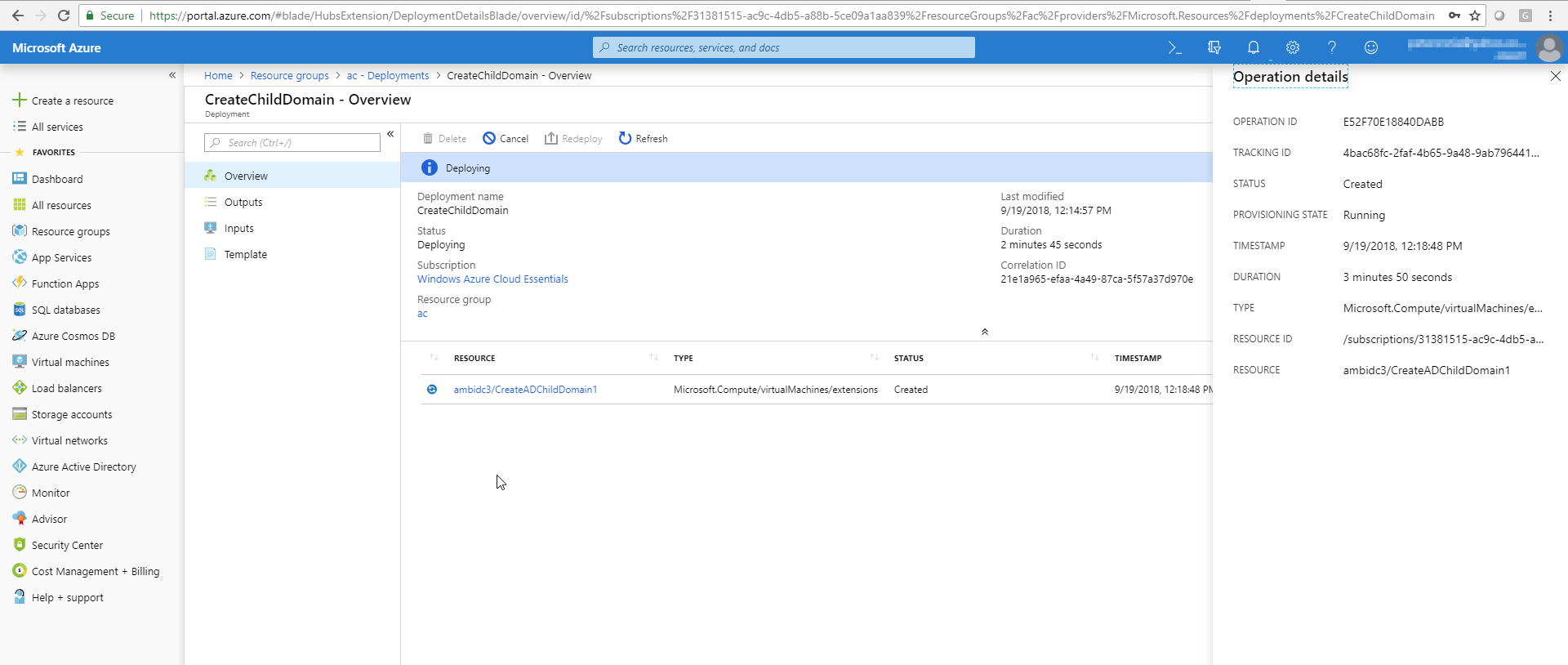Focus the global search resources box

pyautogui.click(x=784, y=47)
